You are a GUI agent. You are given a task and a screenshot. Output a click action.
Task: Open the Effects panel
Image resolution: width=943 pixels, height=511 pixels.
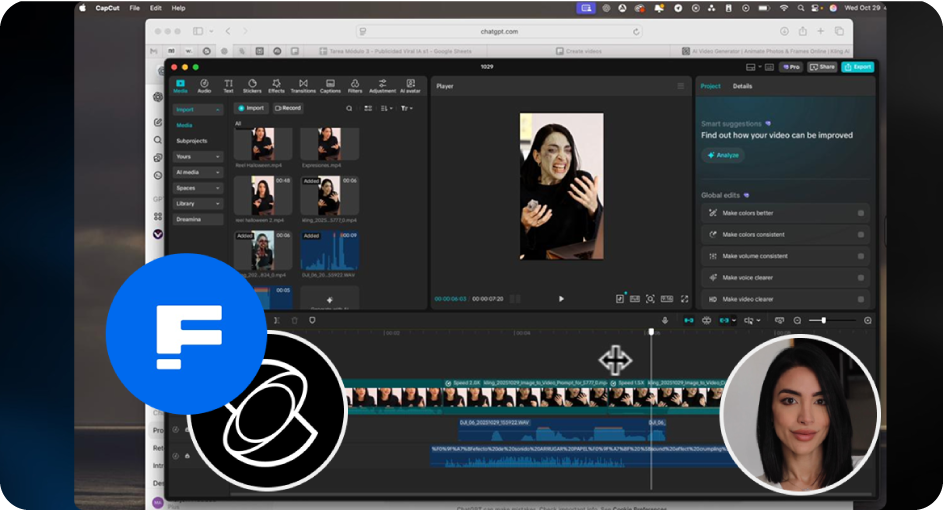tap(276, 86)
